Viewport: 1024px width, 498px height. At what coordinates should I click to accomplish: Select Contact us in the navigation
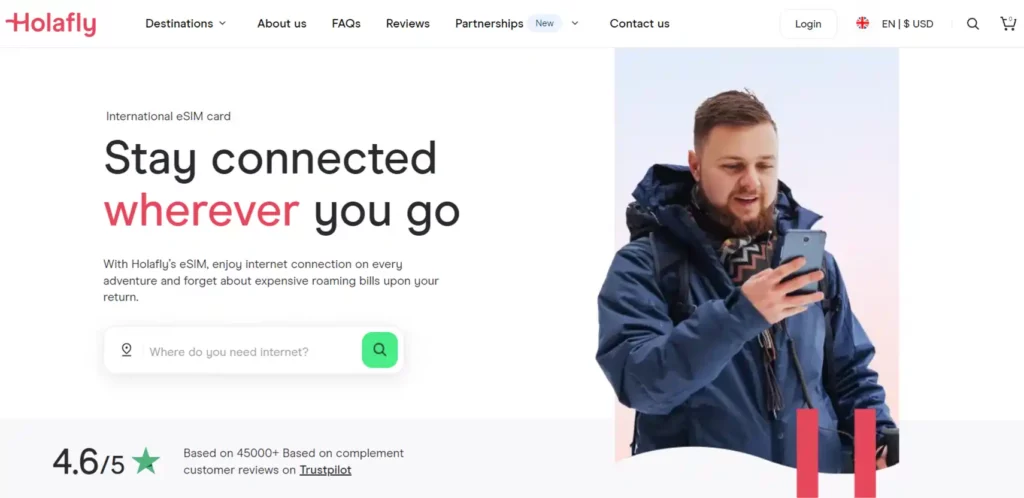tap(639, 23)
